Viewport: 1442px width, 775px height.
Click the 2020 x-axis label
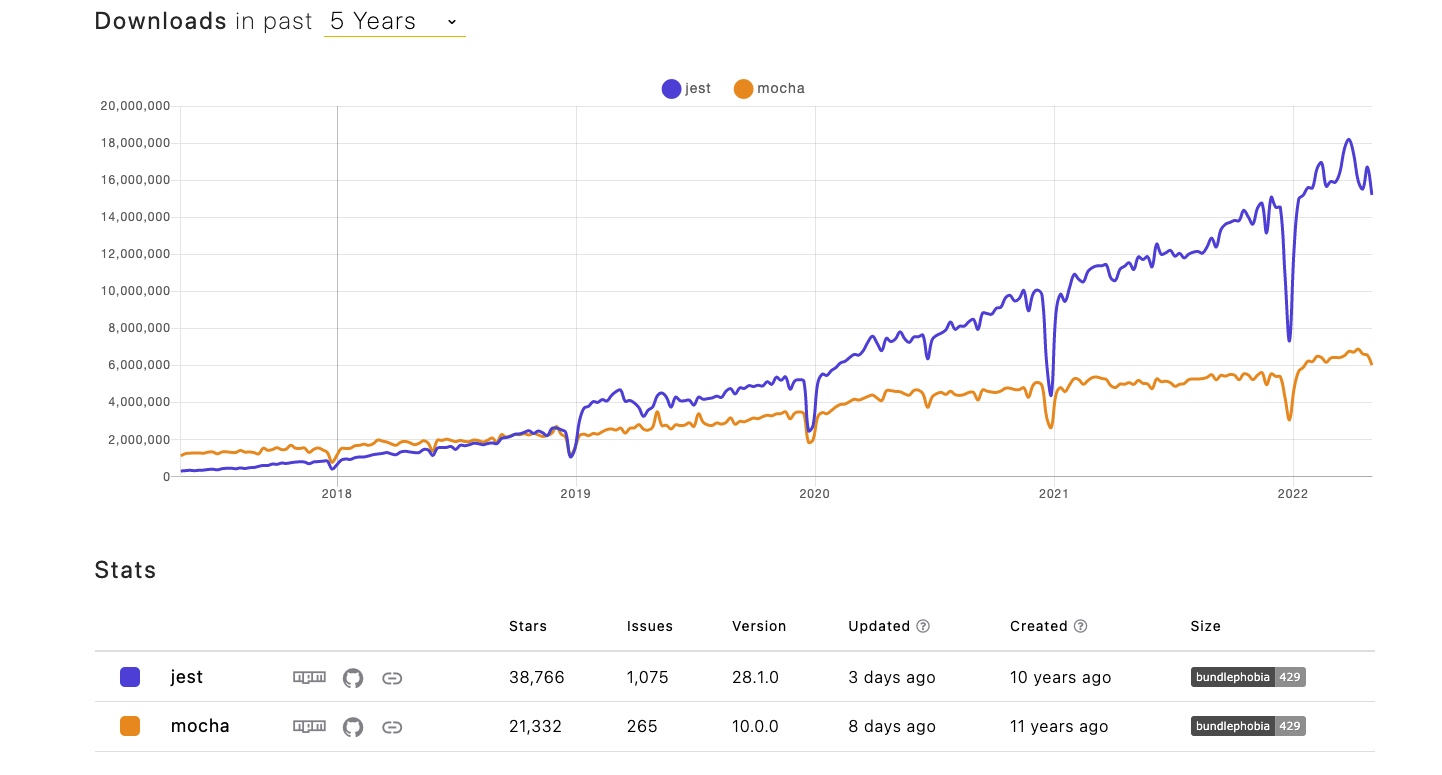[x=815, y=493]
